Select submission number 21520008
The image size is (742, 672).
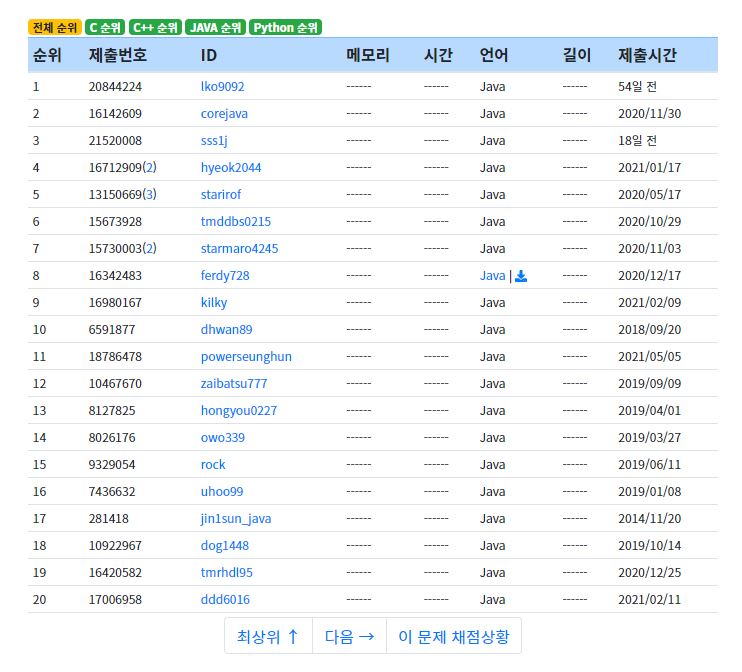pos(115,141)
